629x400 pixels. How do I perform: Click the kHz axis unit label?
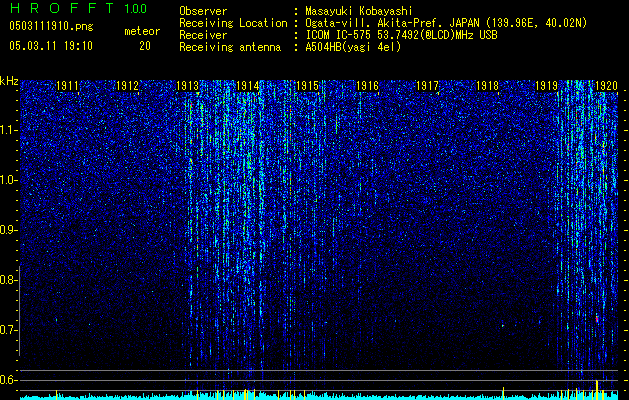9,81
